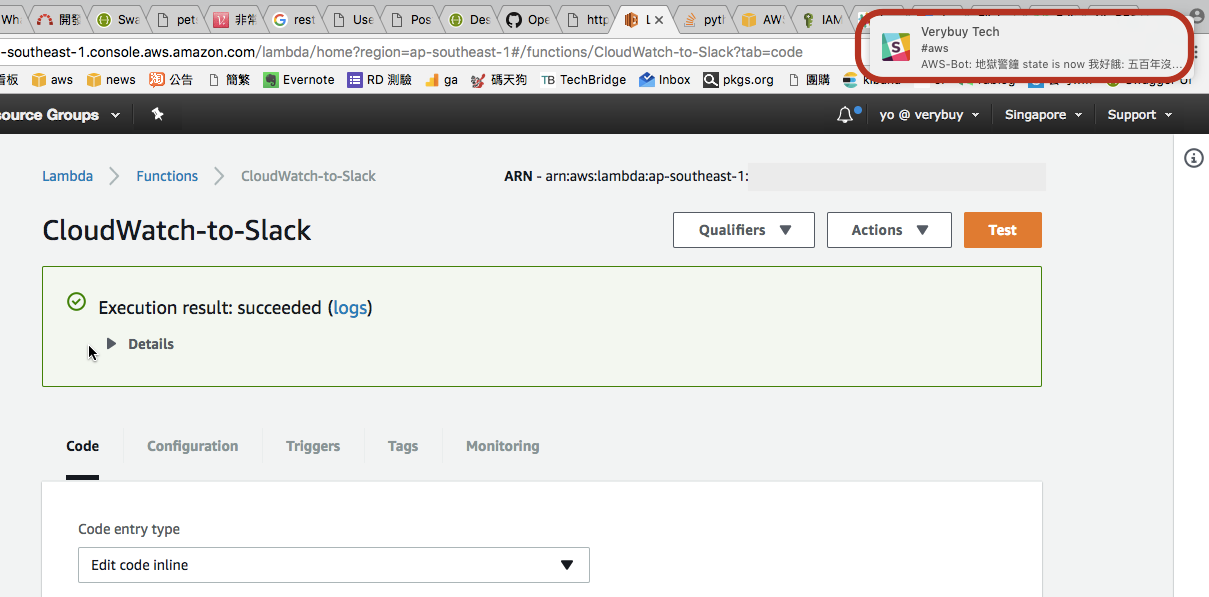
Task: Open the ga analytics bookmark
Action: pyautogui.click(x=441, y=80)
